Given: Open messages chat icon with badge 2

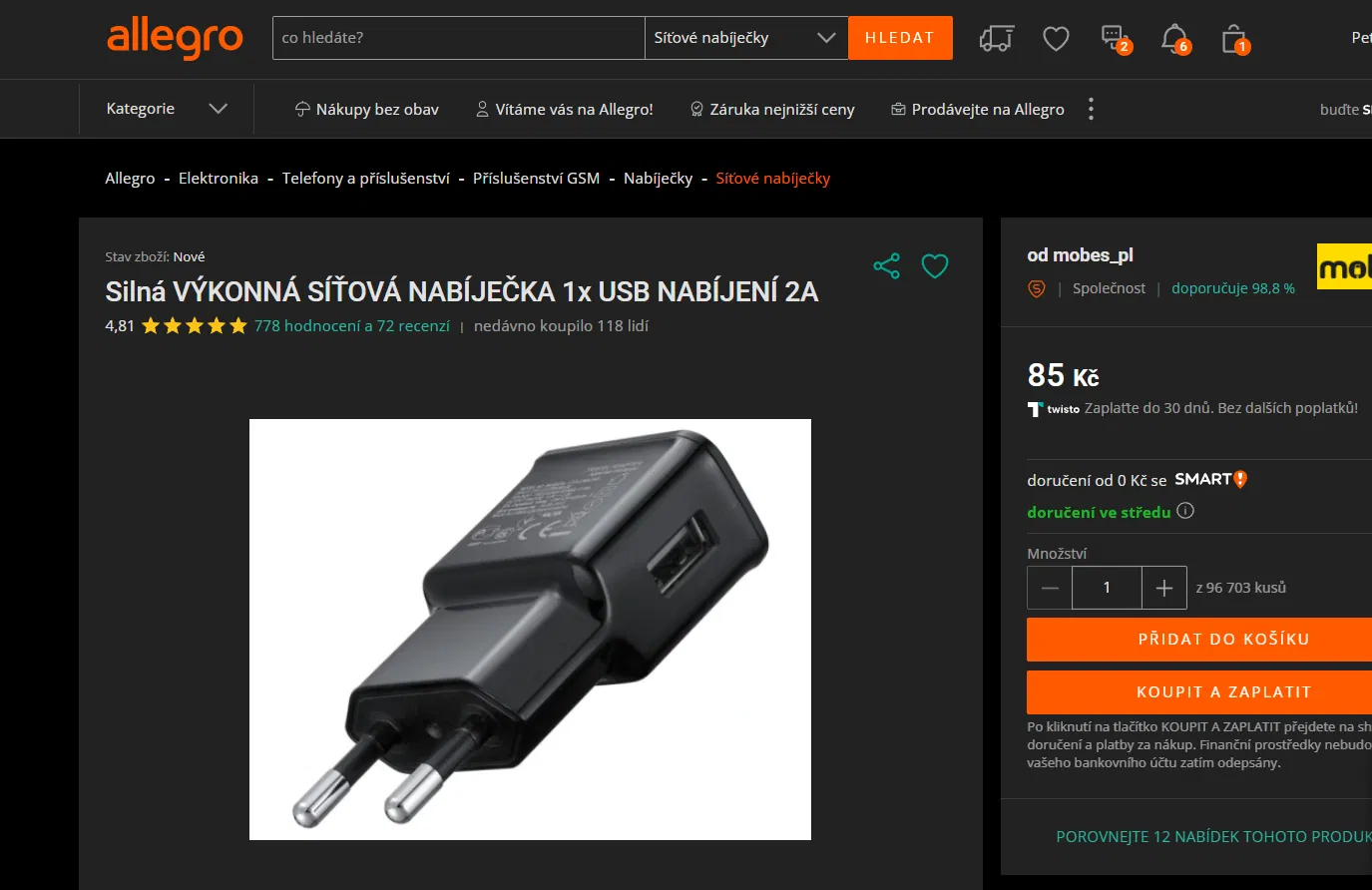Looking at the screenshot, I should pyautogui.click(x=1116, y=38).
